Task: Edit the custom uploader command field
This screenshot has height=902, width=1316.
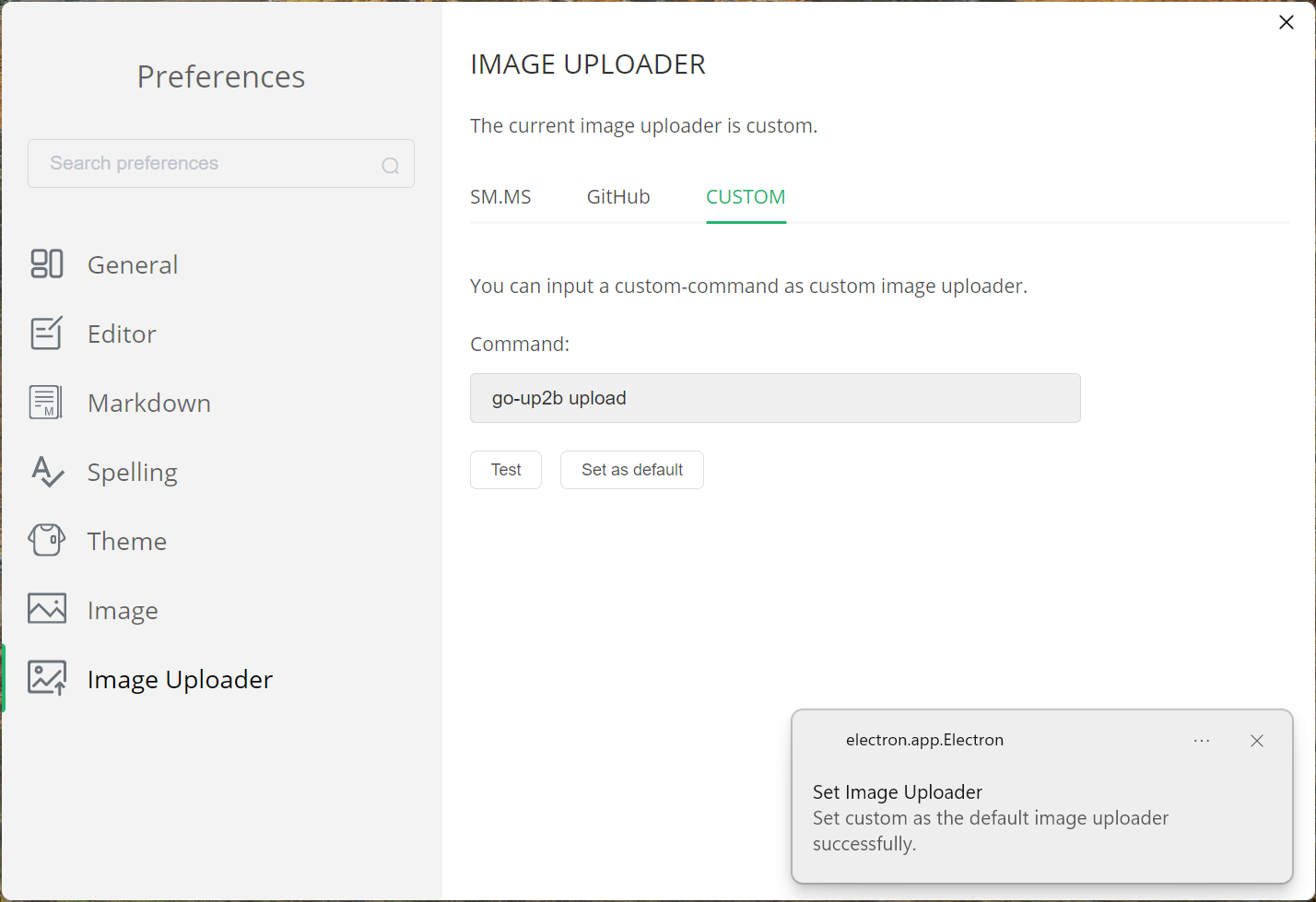Action: [x=775, y=398]
